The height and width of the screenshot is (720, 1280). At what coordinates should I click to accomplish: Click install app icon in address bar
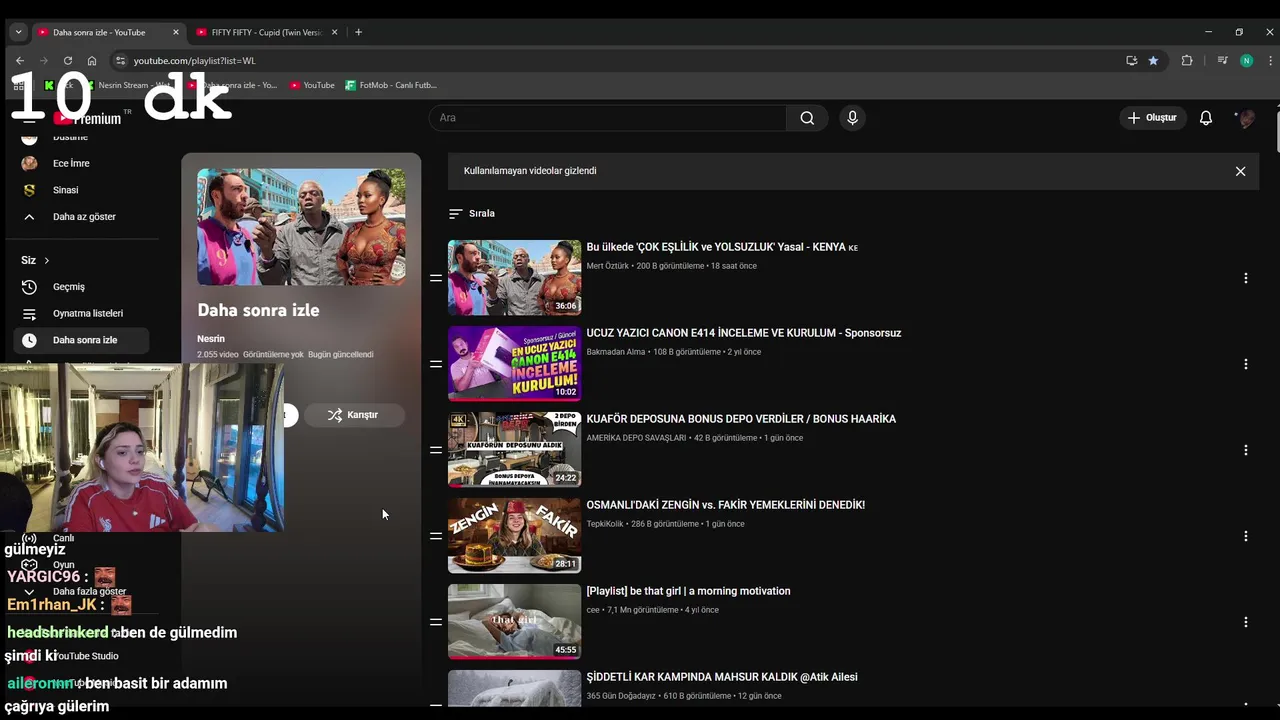1131,60
